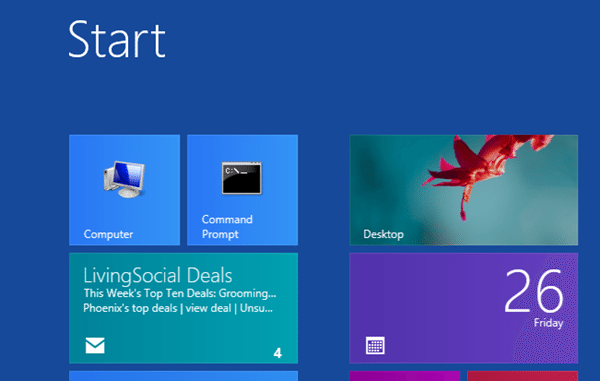Screen dimensions: 600x381
Task: Open the Mail tile envelope icon
Action: click(x=95, y=345)
